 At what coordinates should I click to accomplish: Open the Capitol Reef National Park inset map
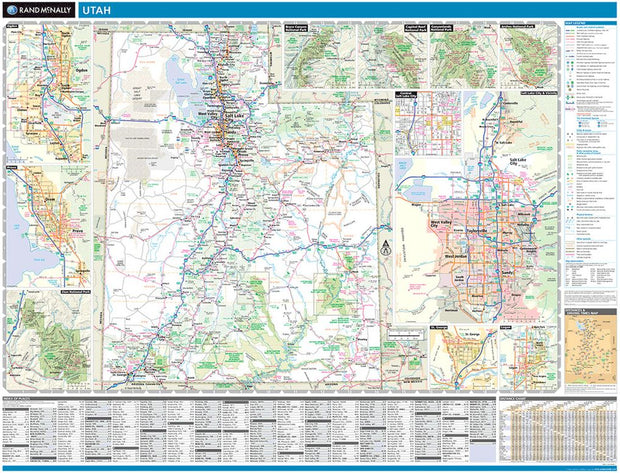coord(393,56)
